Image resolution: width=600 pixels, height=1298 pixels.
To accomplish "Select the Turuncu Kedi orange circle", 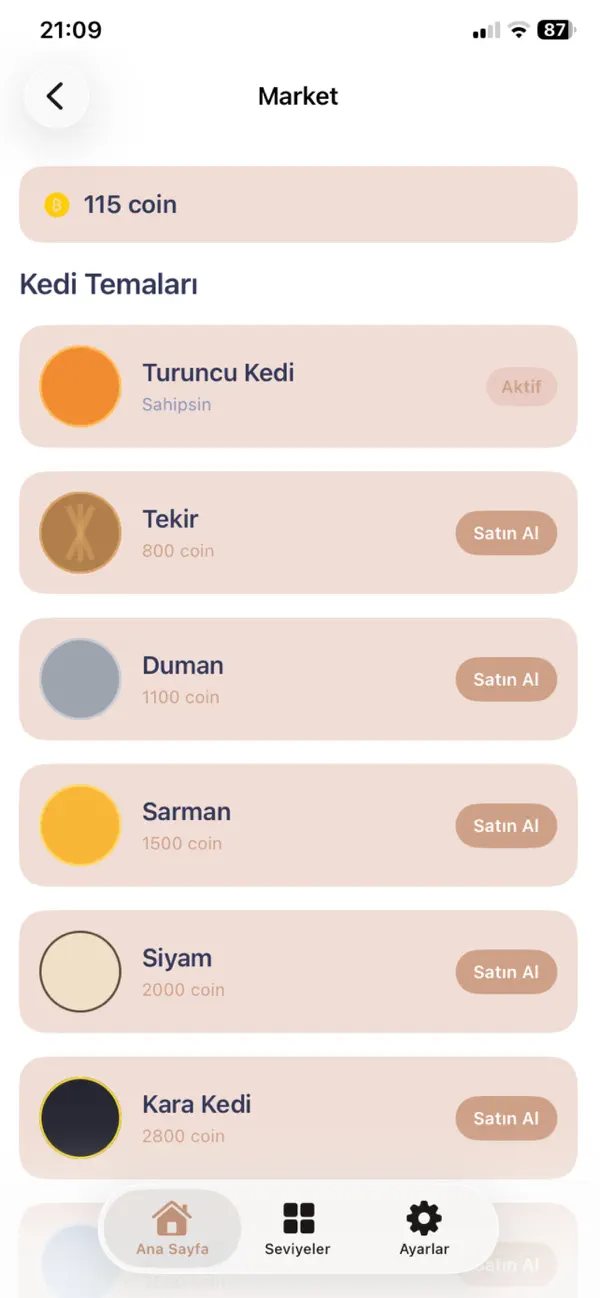I will (x=80, y=386).
